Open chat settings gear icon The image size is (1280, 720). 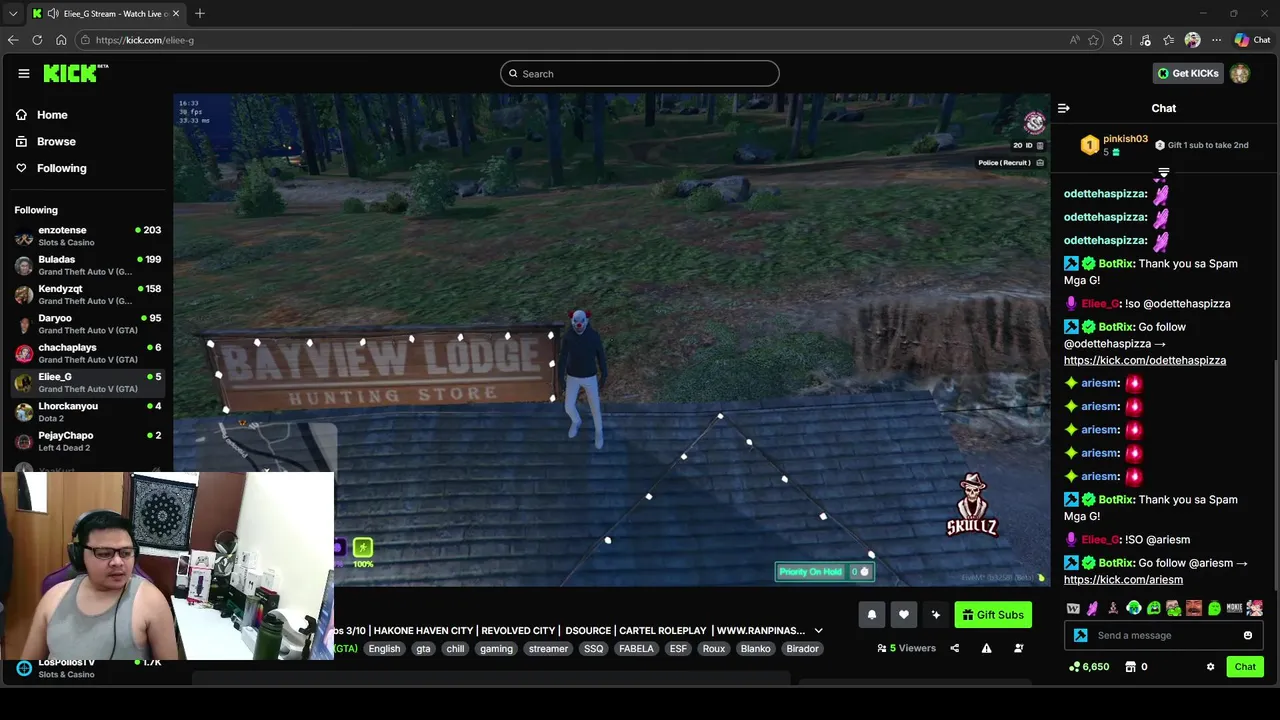click(1210, 667)
